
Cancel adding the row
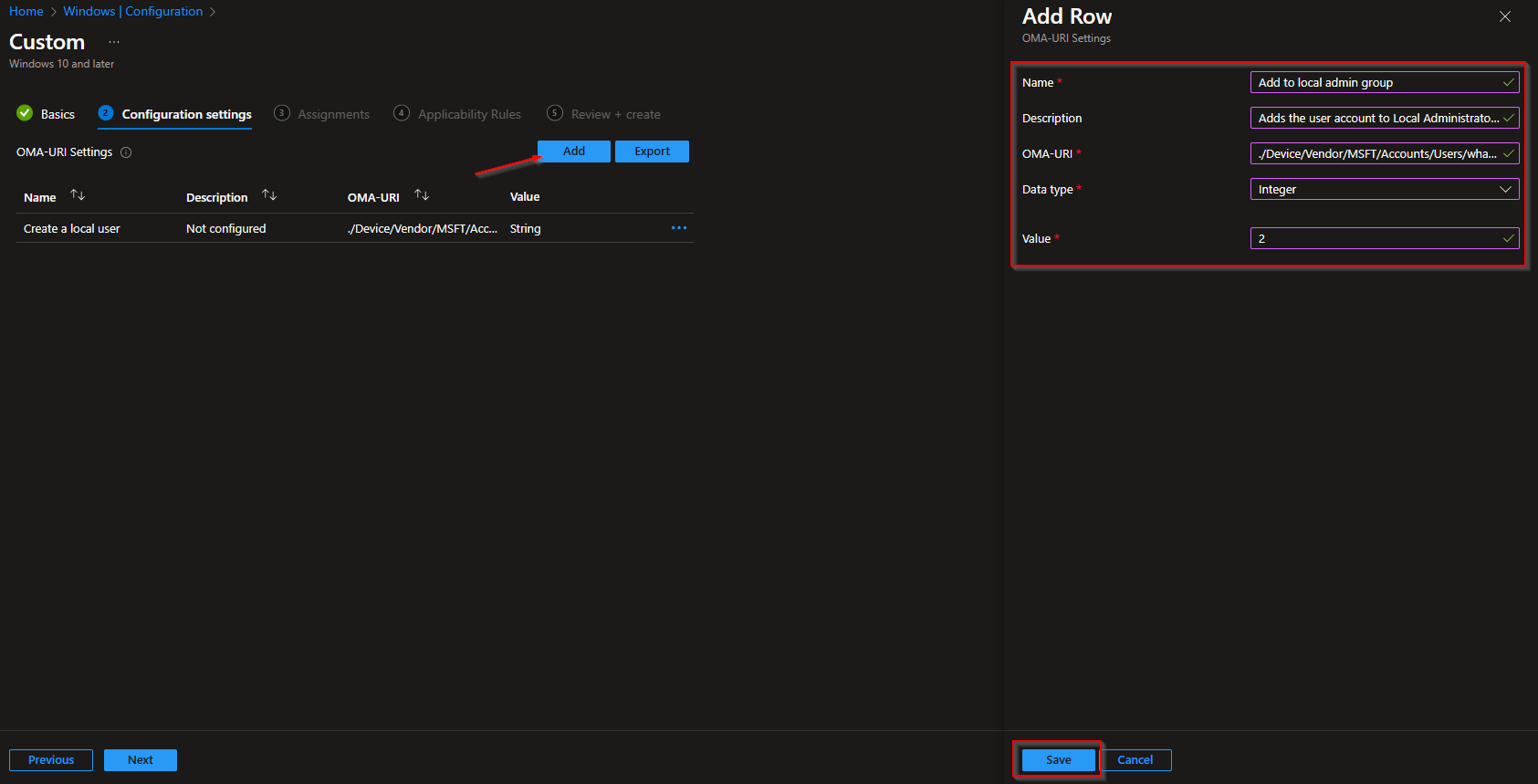tap(1135, 759)
